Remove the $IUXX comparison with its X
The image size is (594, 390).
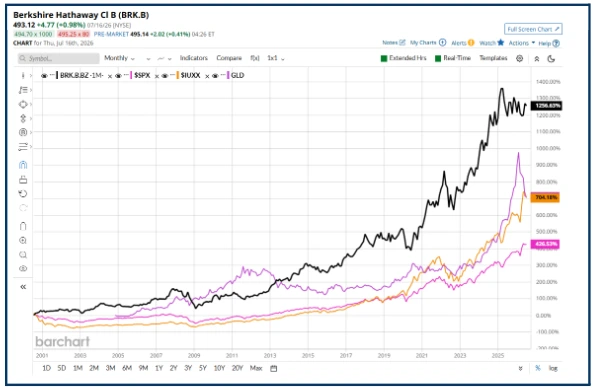point(207,76)
